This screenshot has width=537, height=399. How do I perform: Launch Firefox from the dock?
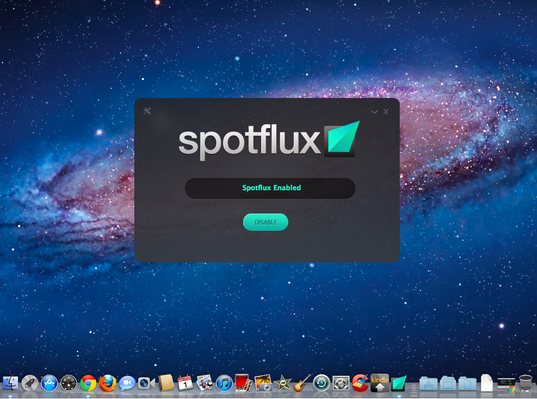[107, 383]
